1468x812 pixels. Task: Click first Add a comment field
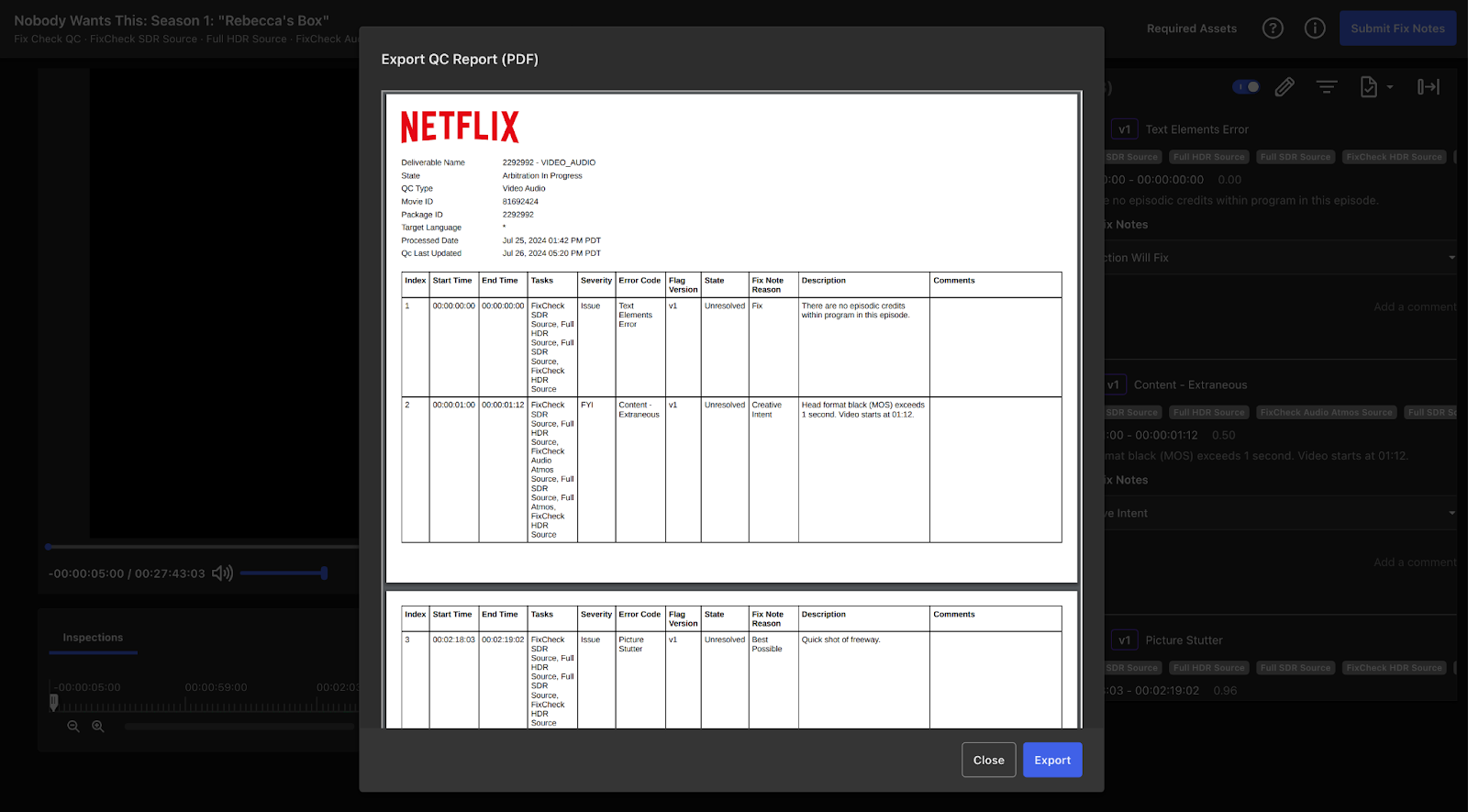click(x=1414, y=307)
